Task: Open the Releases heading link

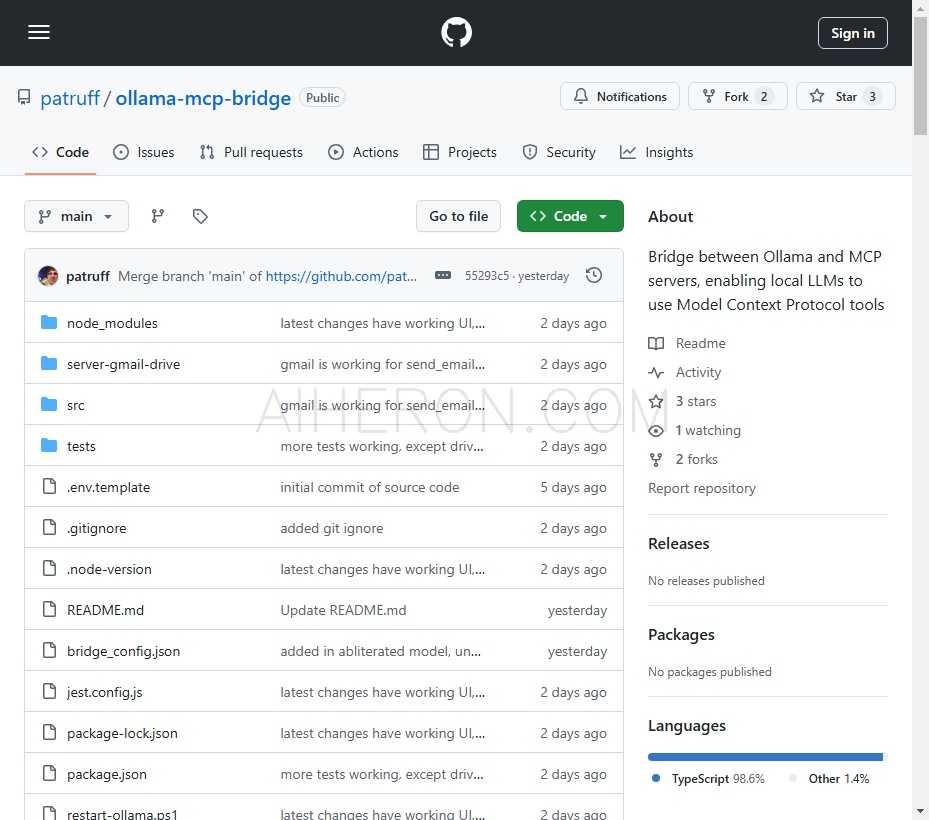Action: (x=678, y=543)
